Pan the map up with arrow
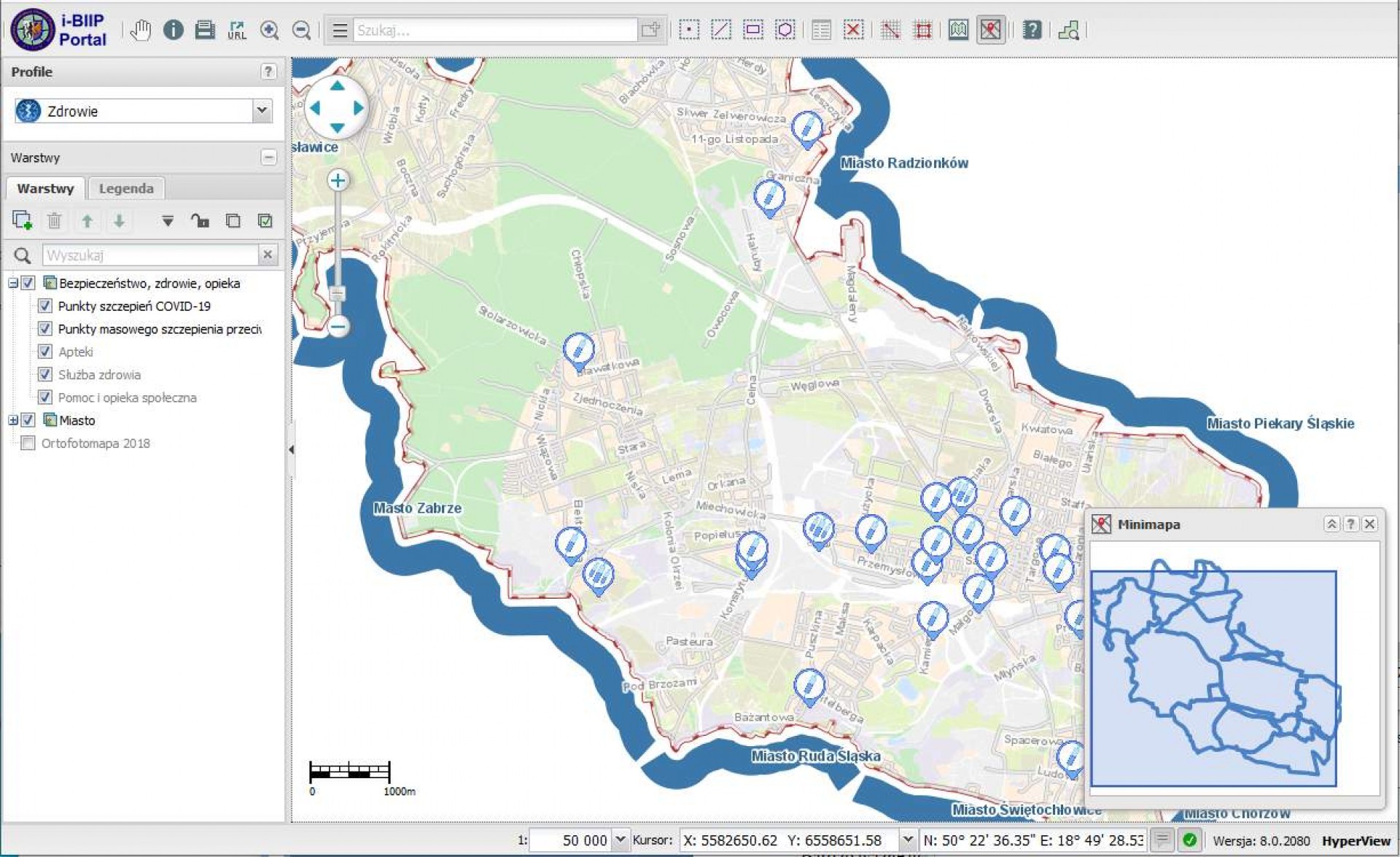1400x857 pixels. (337, 86)
